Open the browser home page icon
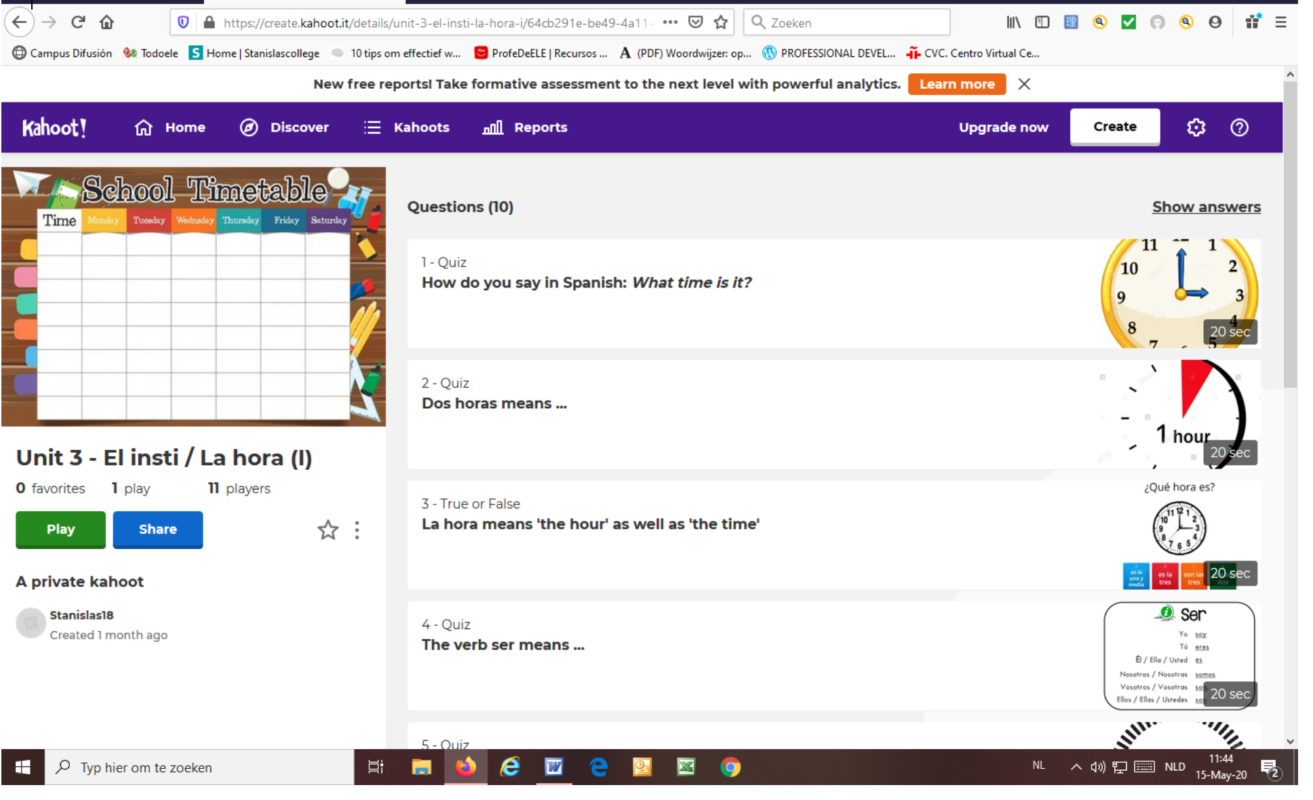1313x800 pixels. point(107,22)
